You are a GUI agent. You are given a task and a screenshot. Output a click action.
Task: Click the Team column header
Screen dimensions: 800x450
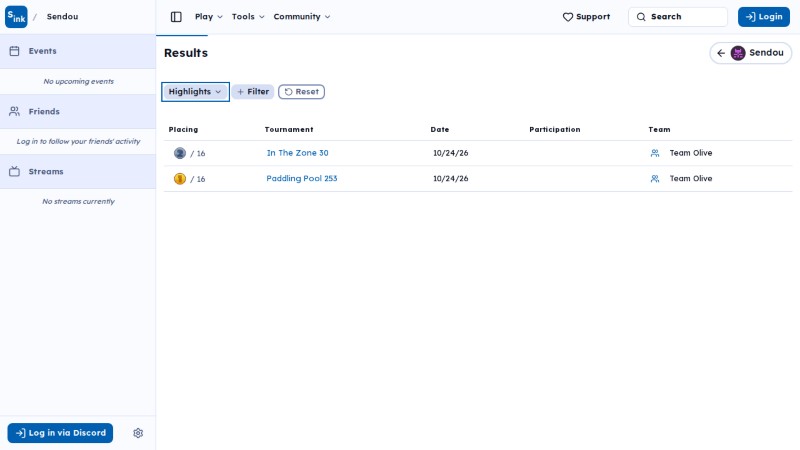[659, 130]
